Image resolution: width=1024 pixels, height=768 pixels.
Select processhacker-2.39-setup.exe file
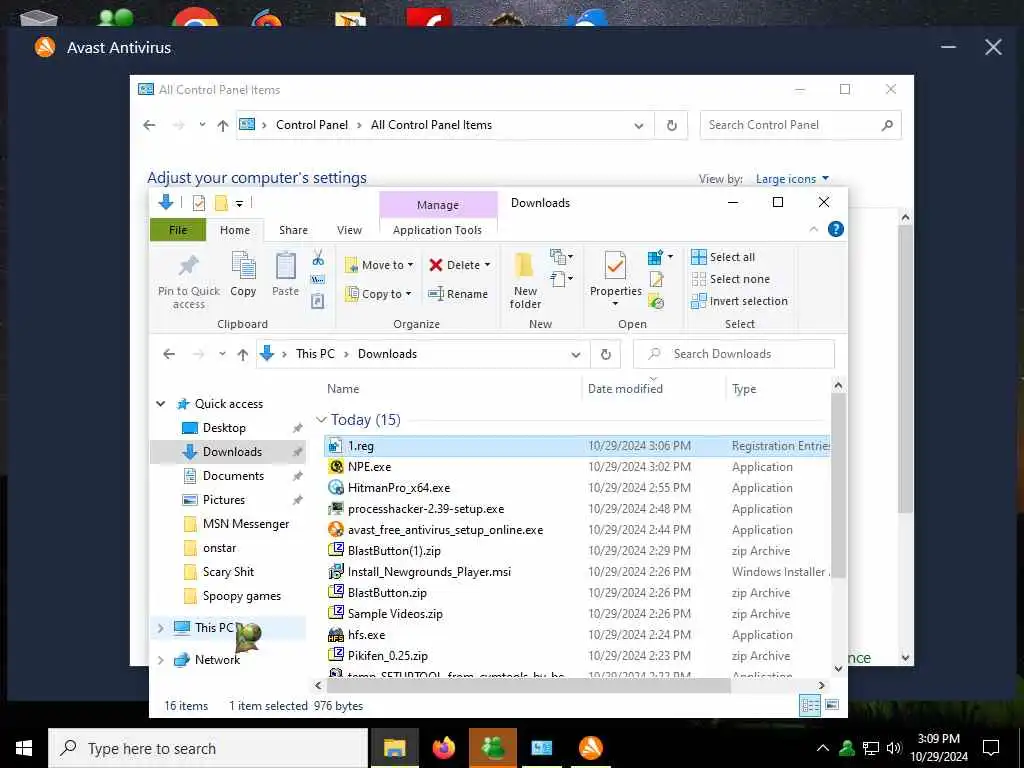577,509
